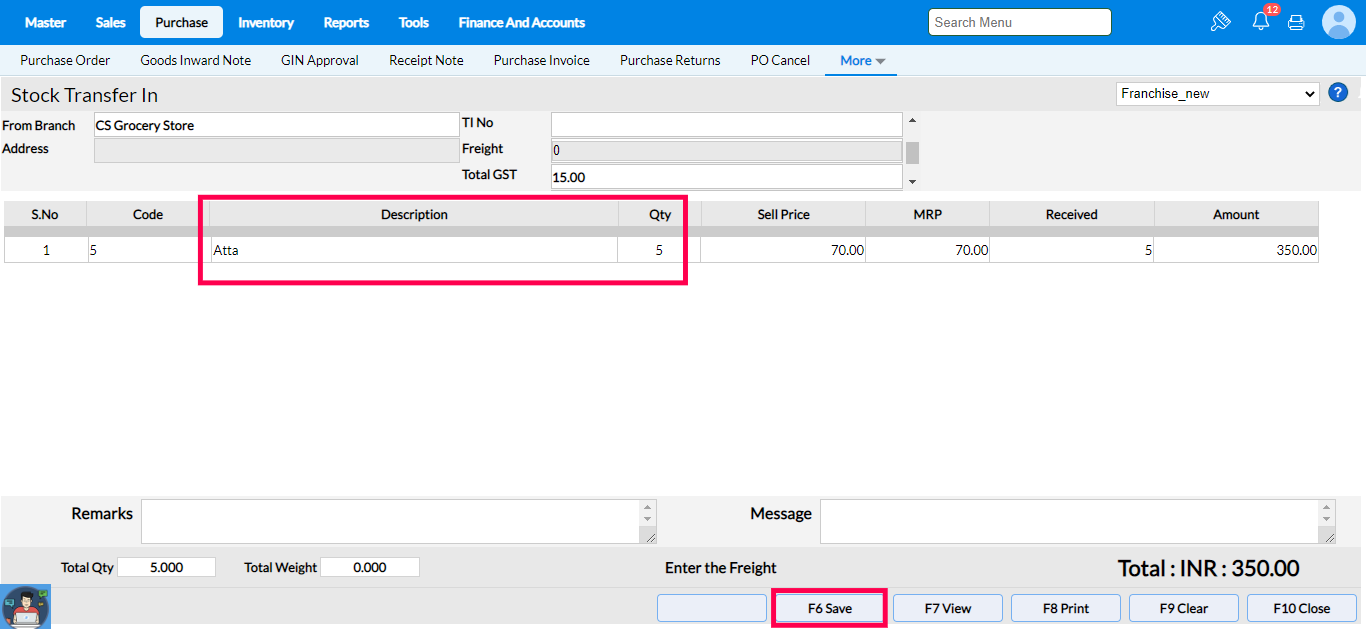Open the Sales menu
The image size is (1366, 629).
tap(111, 22)
